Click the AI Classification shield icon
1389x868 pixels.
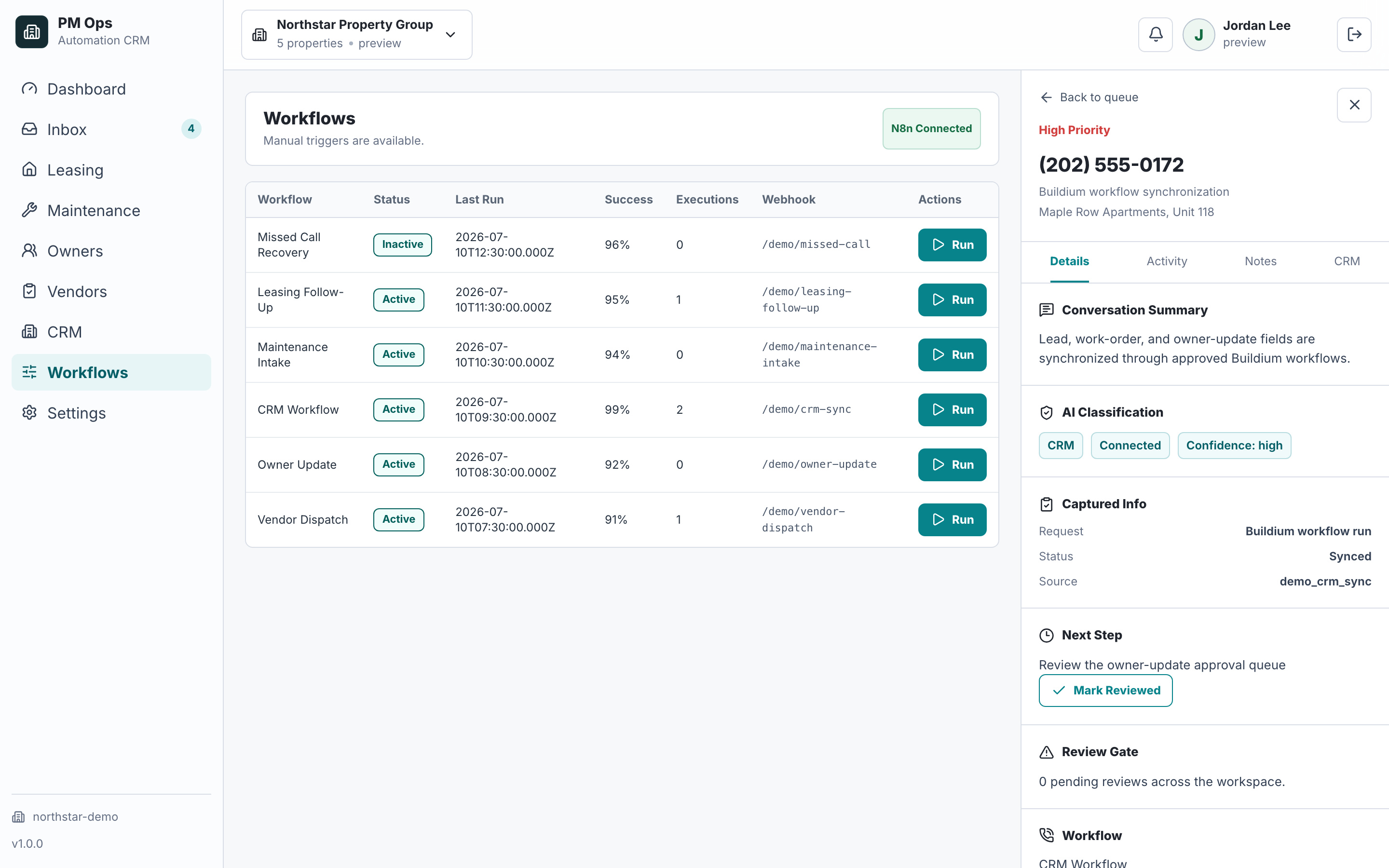click(x=1047, y=413)
